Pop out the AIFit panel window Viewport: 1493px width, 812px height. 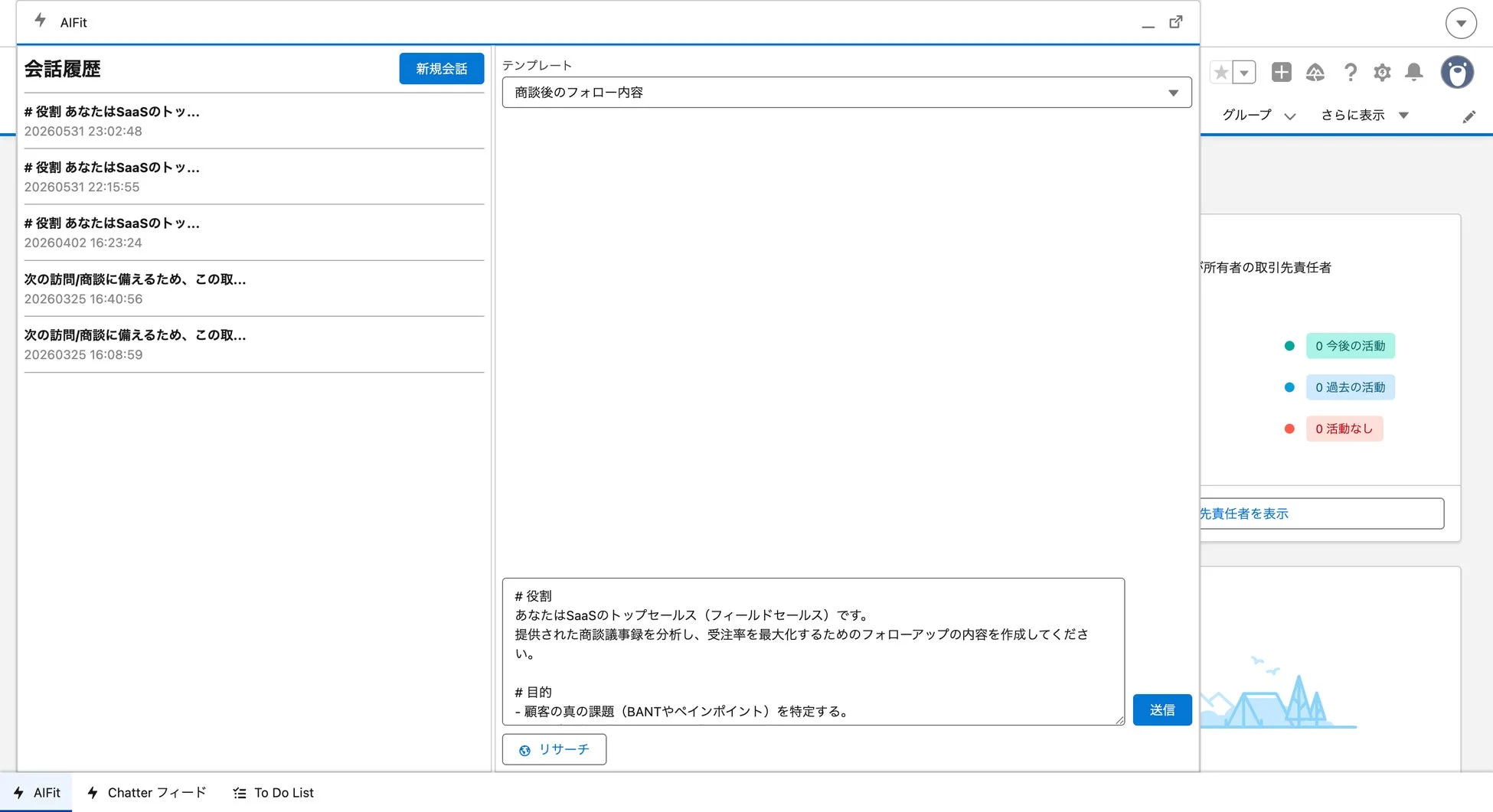click(1176, 22)
